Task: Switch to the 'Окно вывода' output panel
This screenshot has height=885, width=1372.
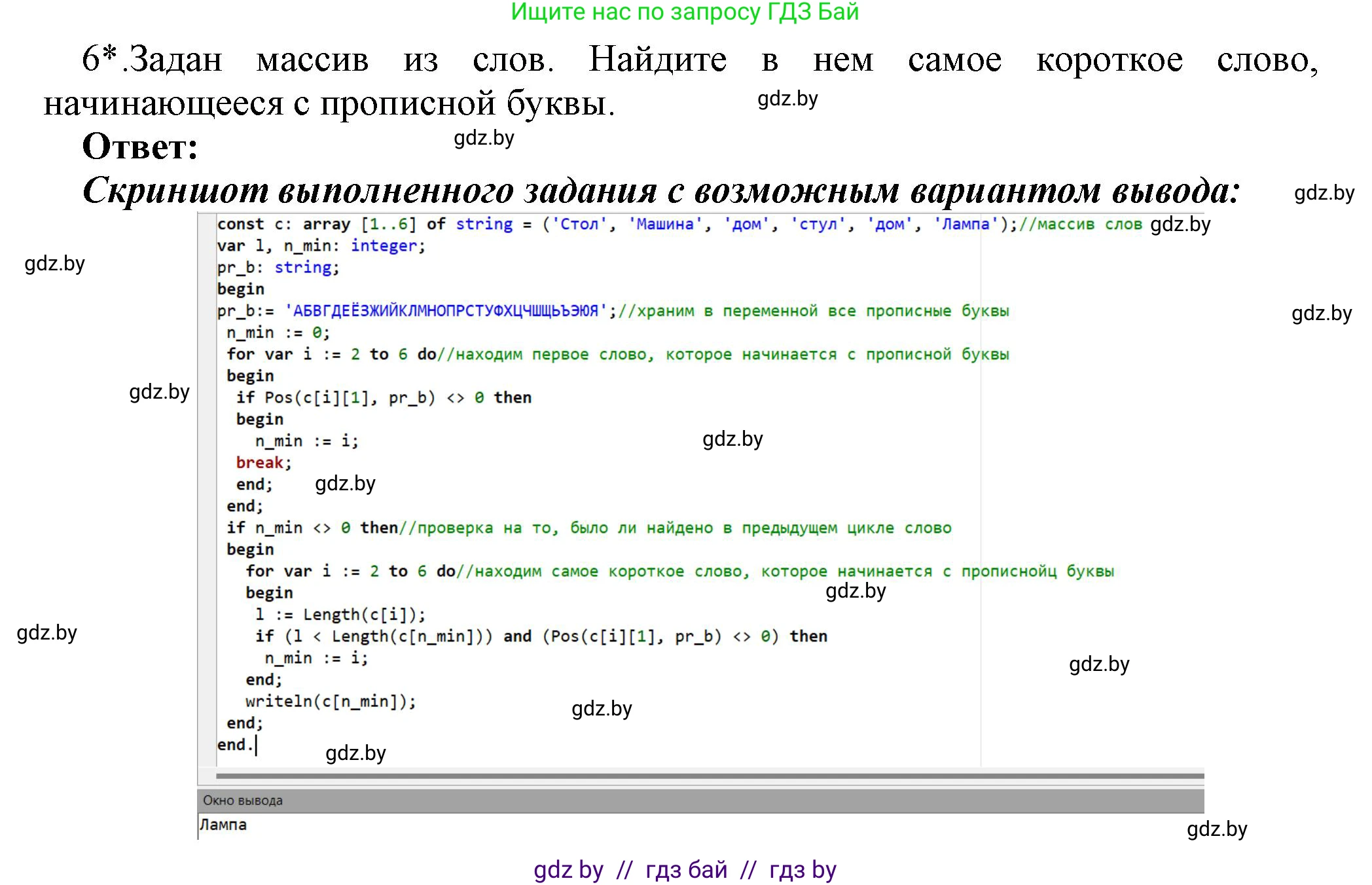Action: 242,800
